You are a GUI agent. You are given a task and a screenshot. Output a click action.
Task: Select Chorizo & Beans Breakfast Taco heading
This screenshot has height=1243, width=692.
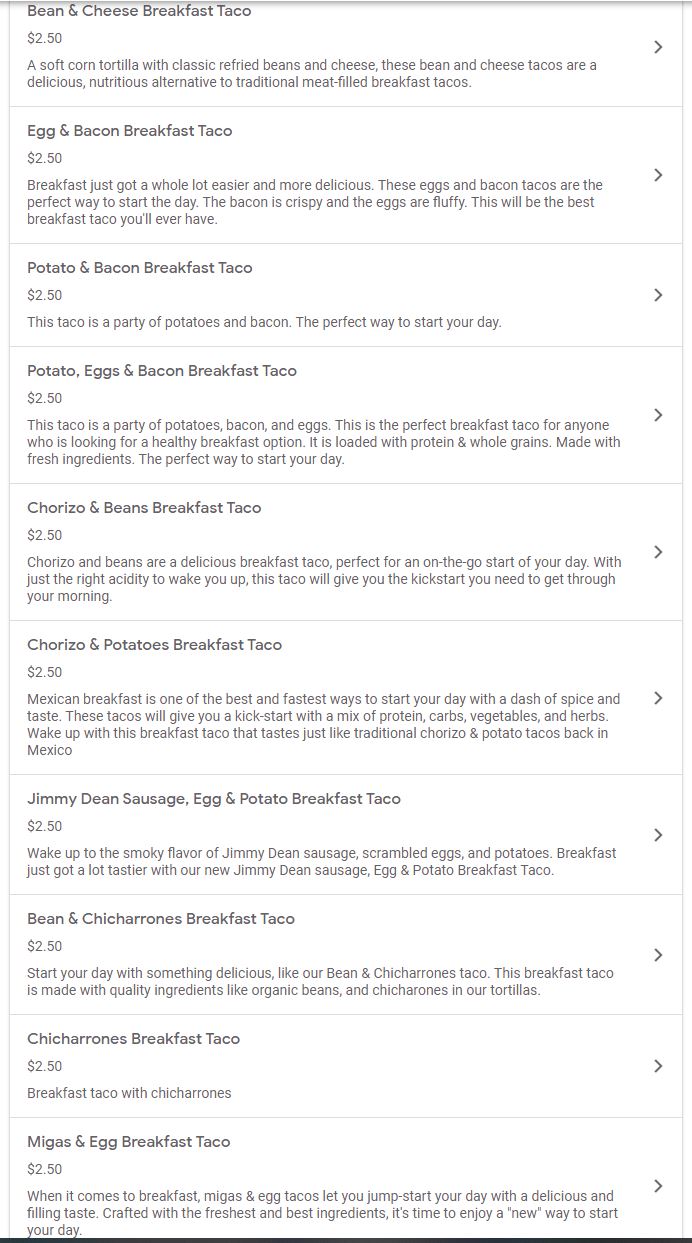tap(144, 508)
